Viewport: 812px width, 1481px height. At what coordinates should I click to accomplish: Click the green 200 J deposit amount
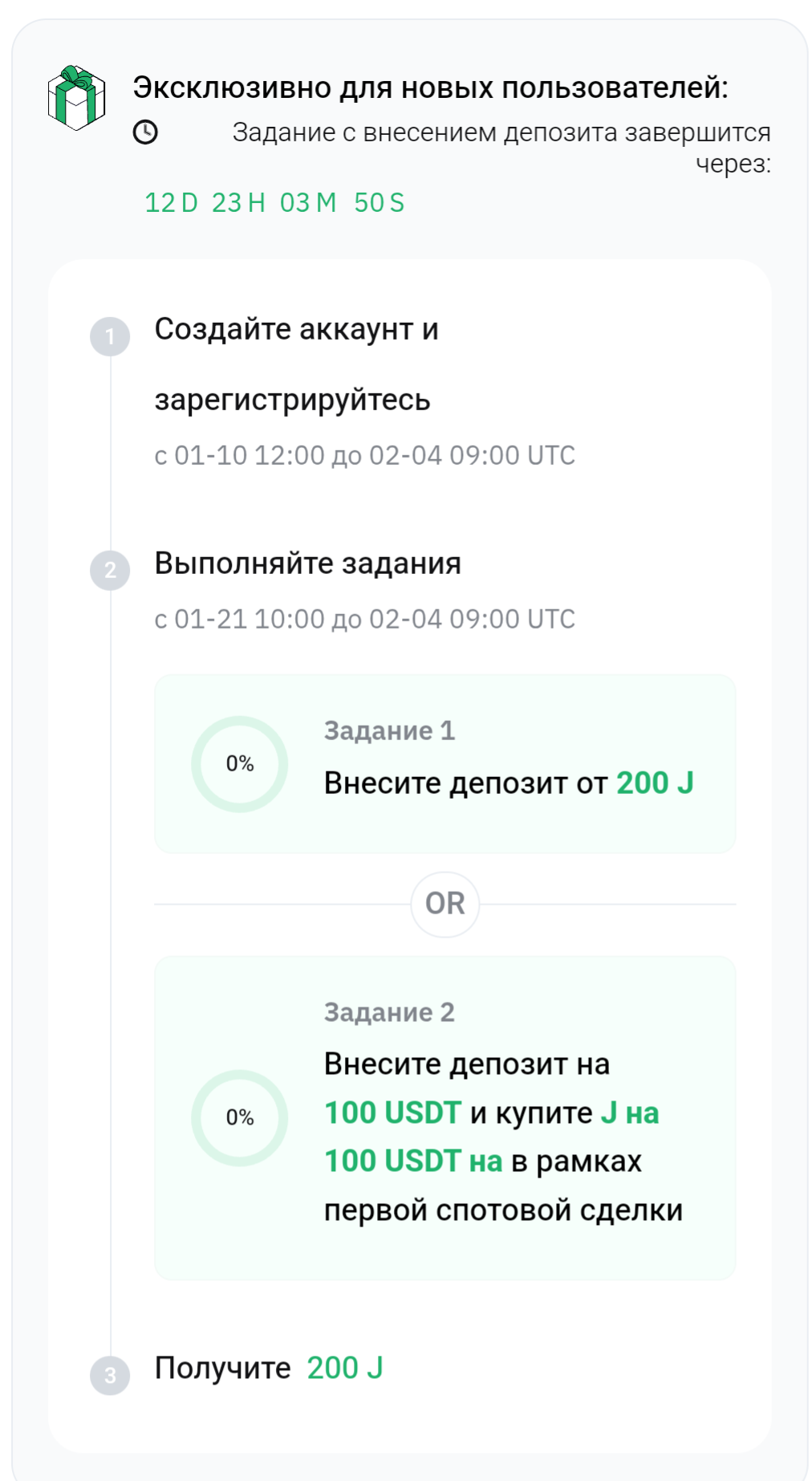click(654, 783)
